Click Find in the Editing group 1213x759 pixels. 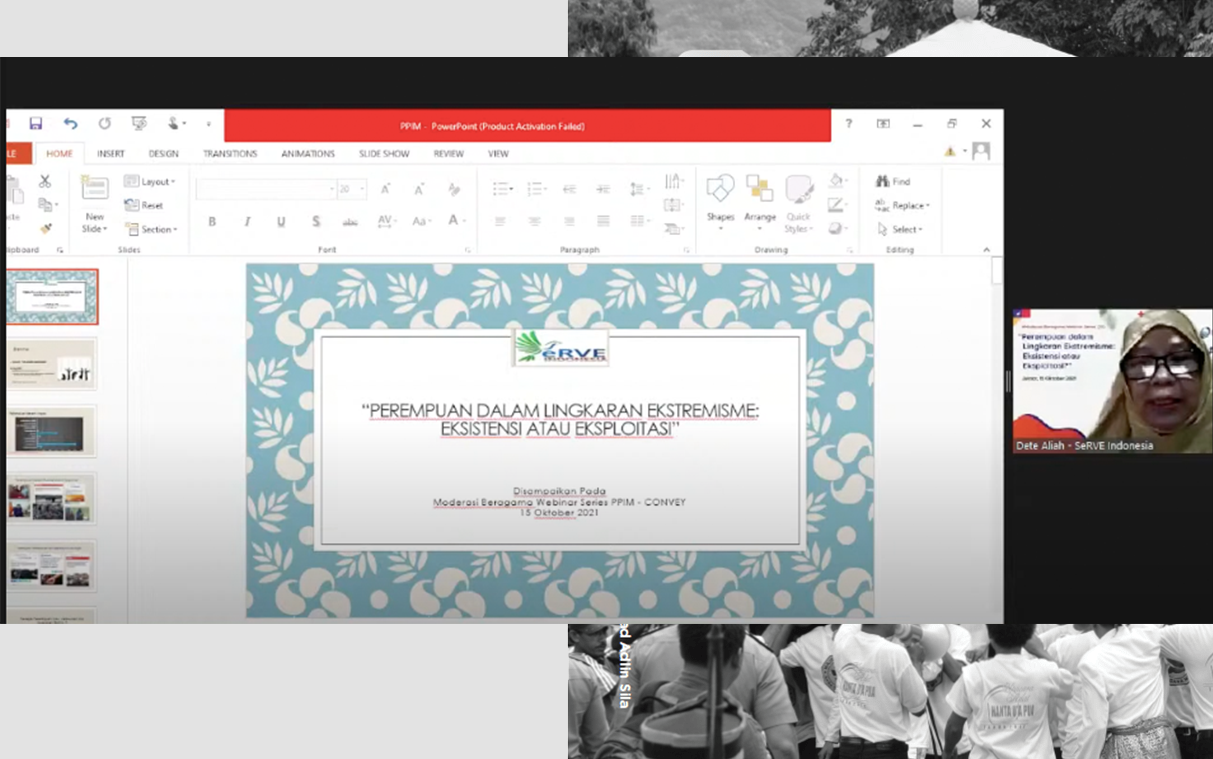[893, 182]
